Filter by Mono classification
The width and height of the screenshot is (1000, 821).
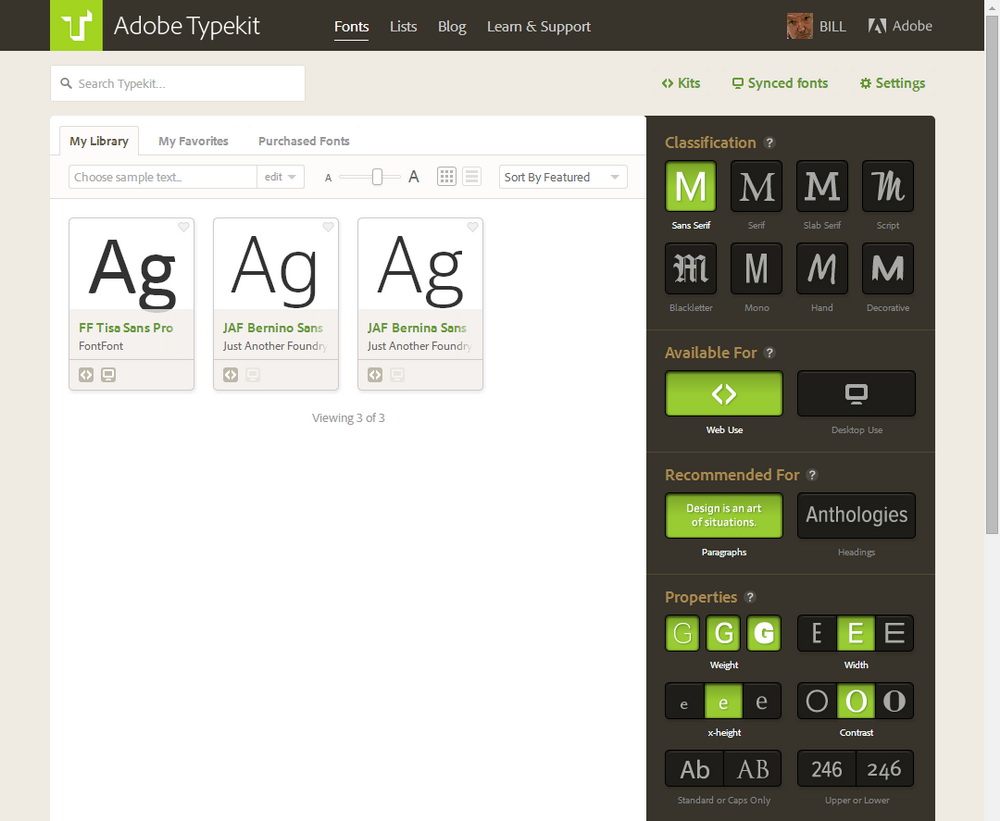click(x=756, y=268)
